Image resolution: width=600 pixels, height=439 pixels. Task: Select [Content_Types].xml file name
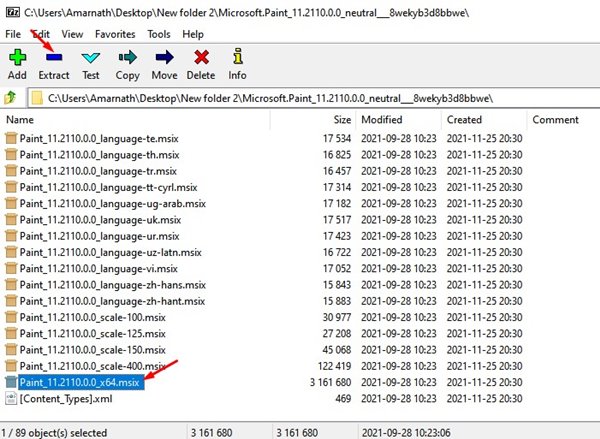(x=66, y=399)
